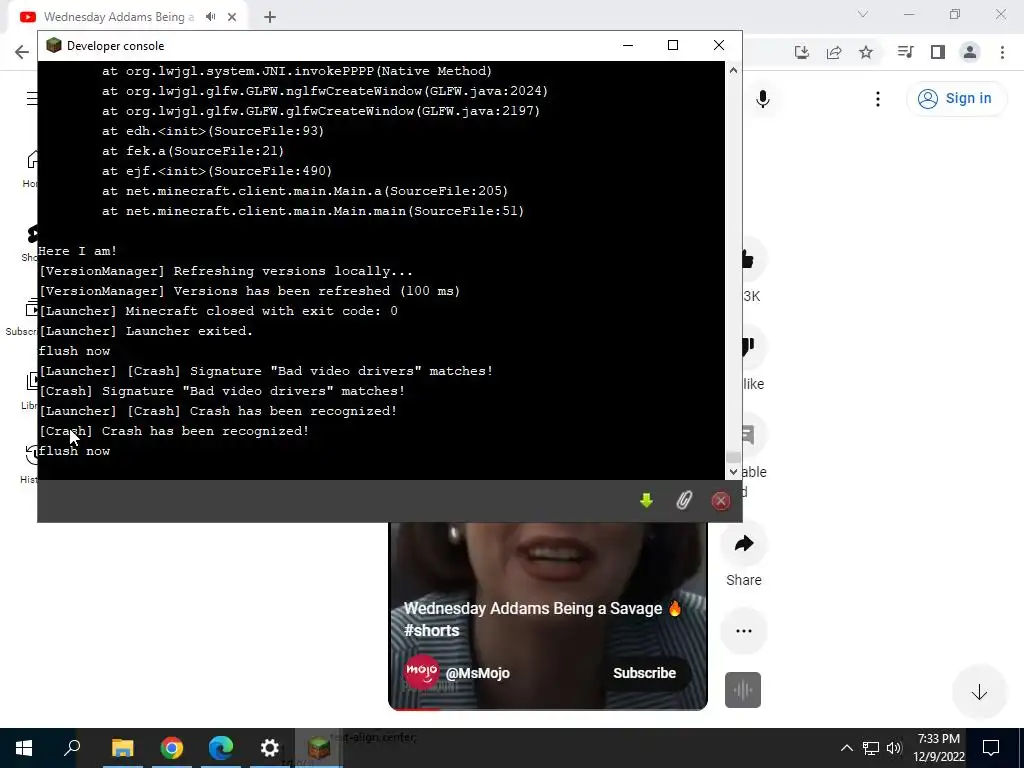
Task: Click the Like thumbs-up button
Action: (748, 260)
